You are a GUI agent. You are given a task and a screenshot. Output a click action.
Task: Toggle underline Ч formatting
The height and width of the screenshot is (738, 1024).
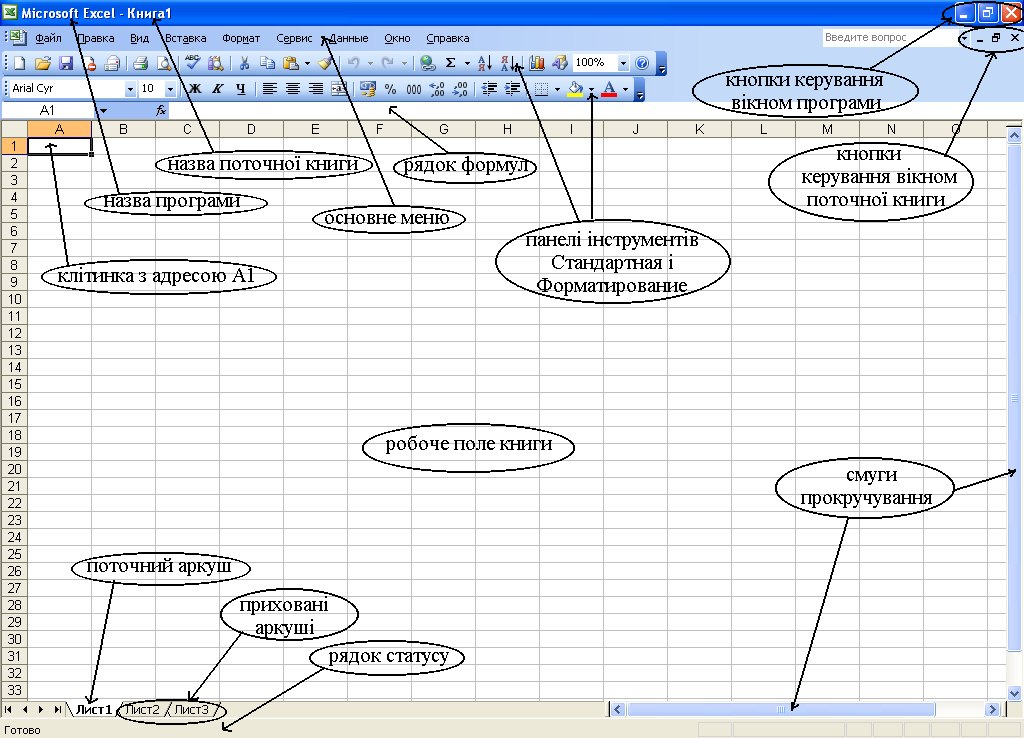click(x=240, y=88)
